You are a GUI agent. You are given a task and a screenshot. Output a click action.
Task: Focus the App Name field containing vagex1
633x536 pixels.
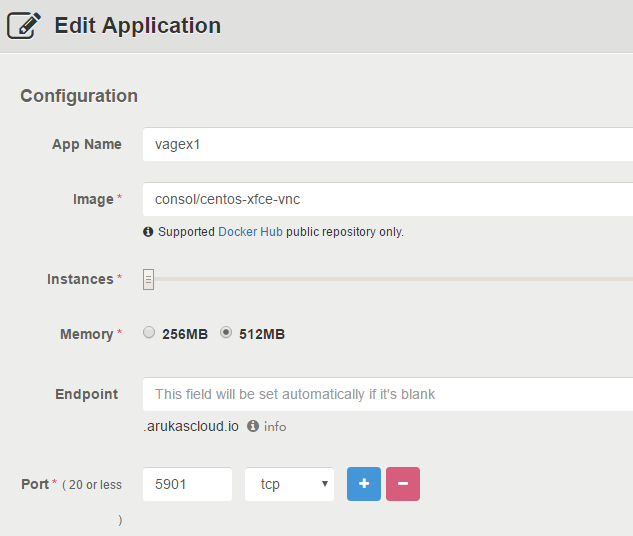pyautogui.click(x=387, y=144)
